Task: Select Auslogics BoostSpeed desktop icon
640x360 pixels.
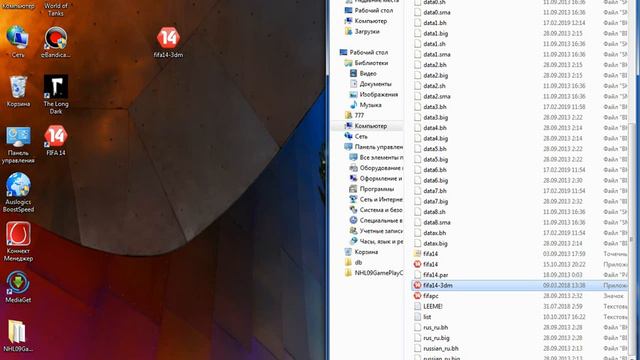Action: (18, 193)
